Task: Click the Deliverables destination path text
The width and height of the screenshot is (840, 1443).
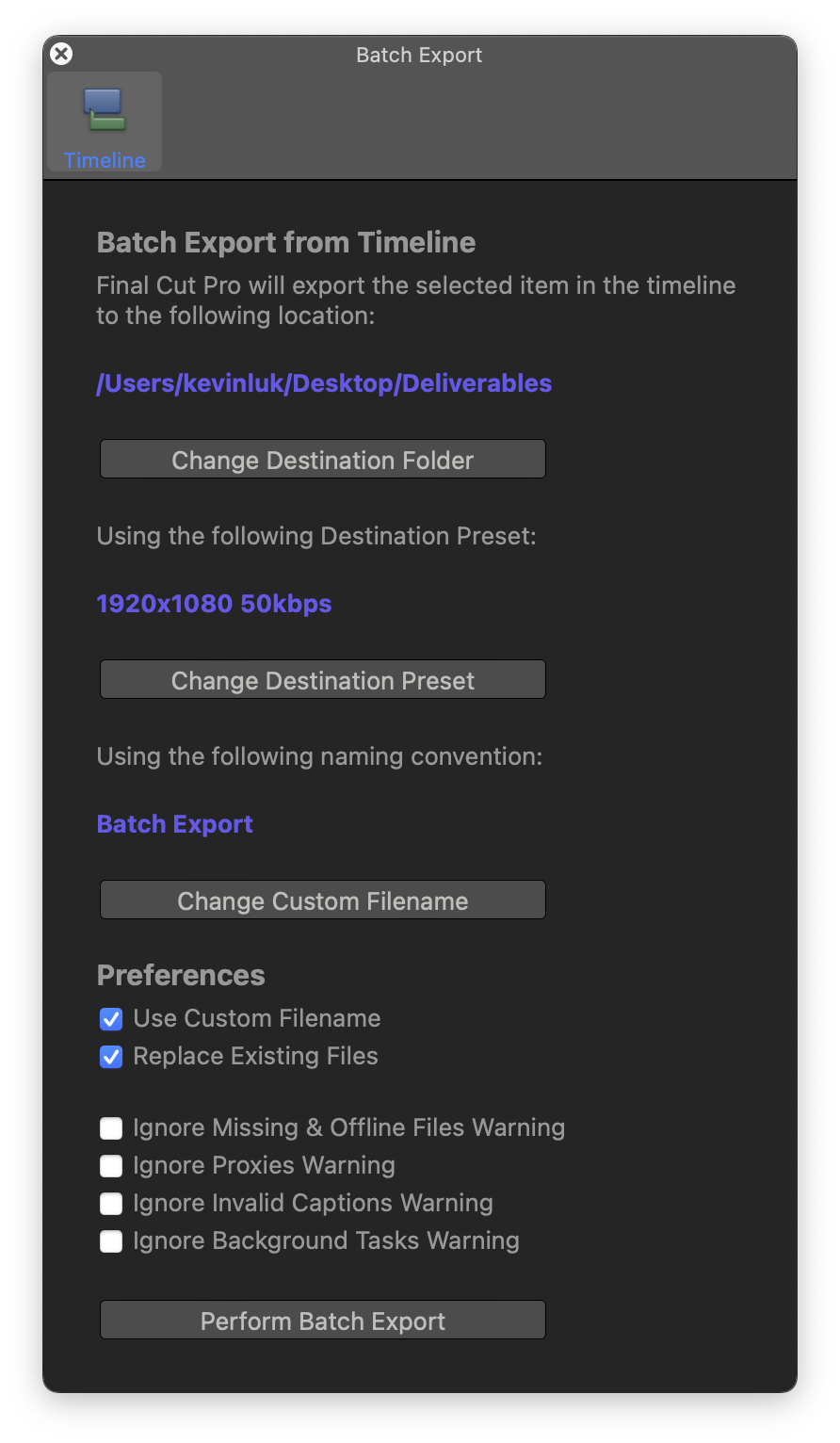Action: [x=324, y=383]
